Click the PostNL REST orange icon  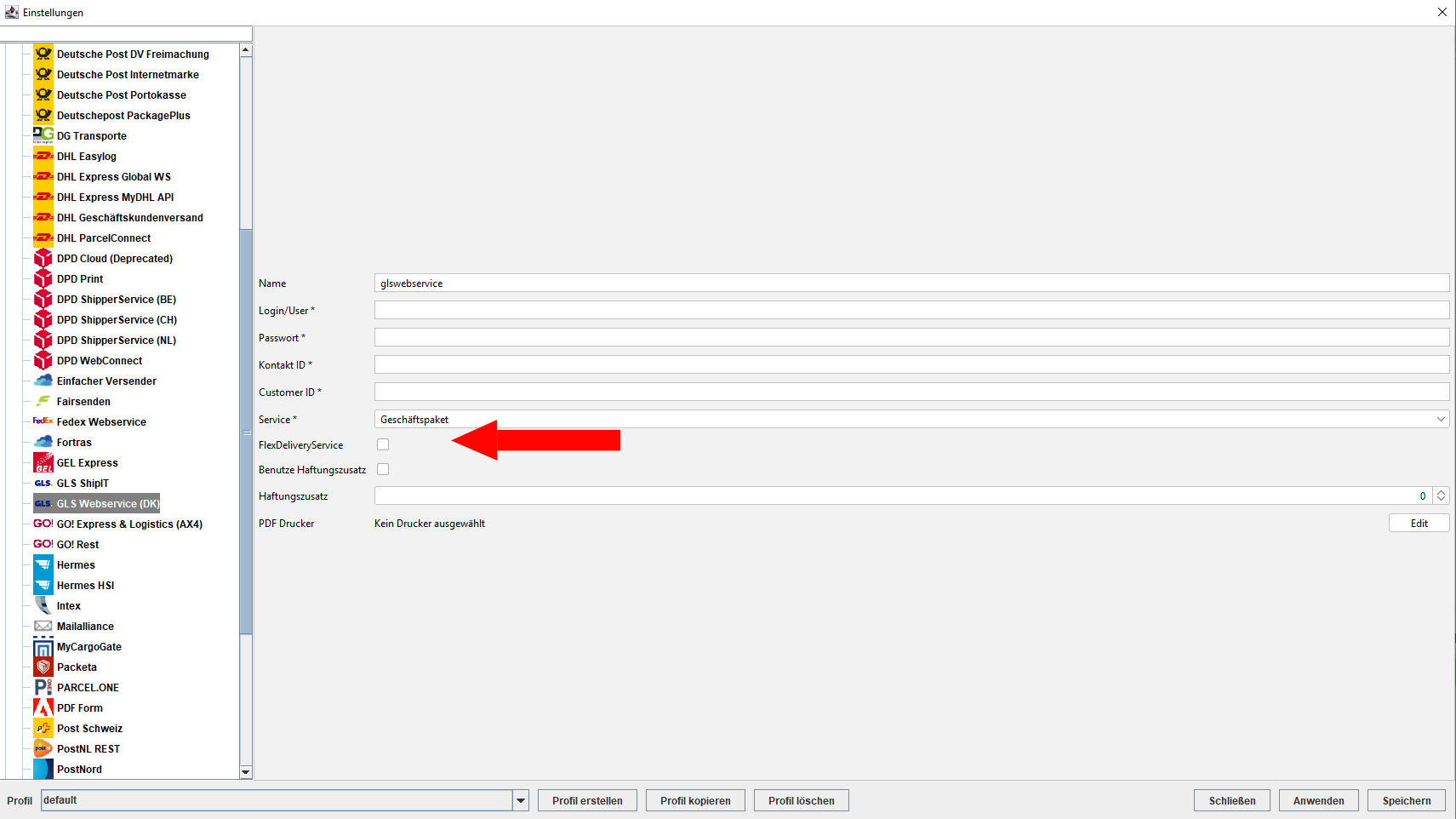[x=43, y=748]
